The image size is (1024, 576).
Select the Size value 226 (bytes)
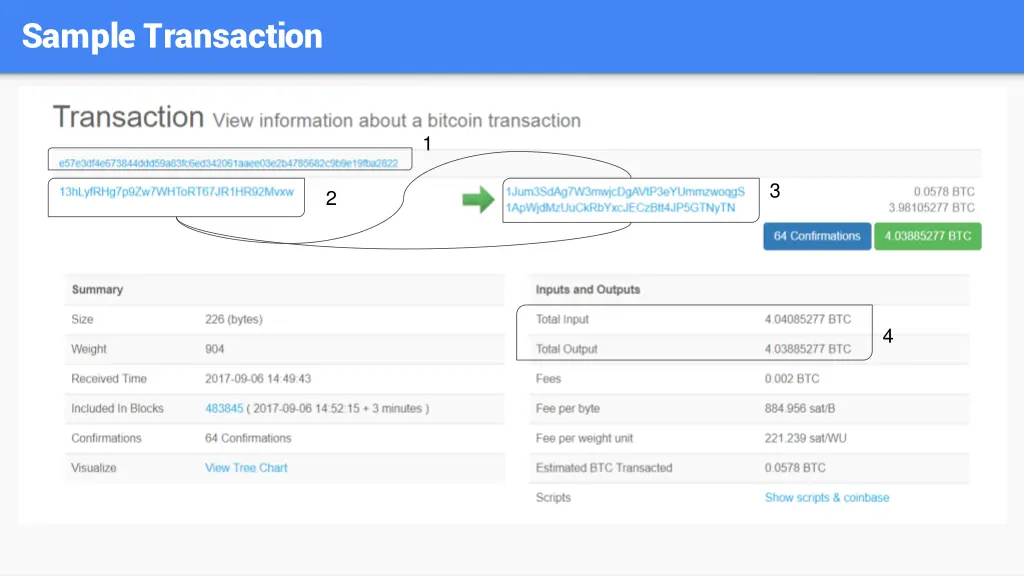[234, 319]
